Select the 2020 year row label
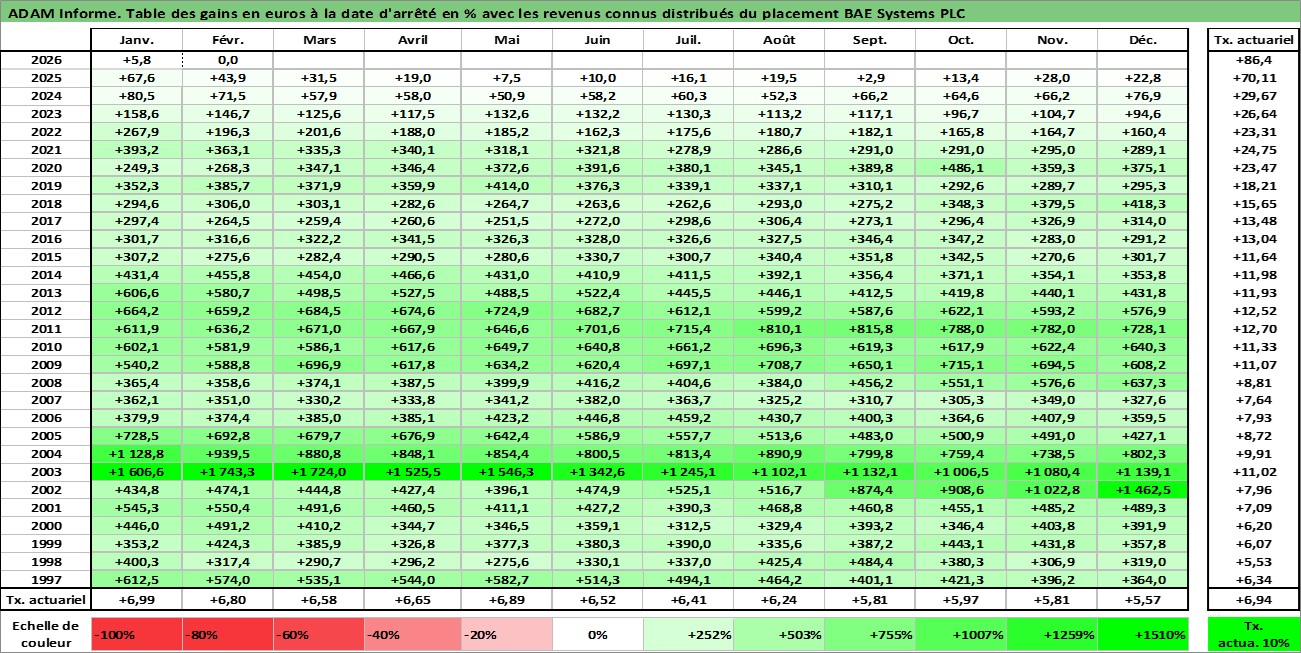 [x=46, y=167]
